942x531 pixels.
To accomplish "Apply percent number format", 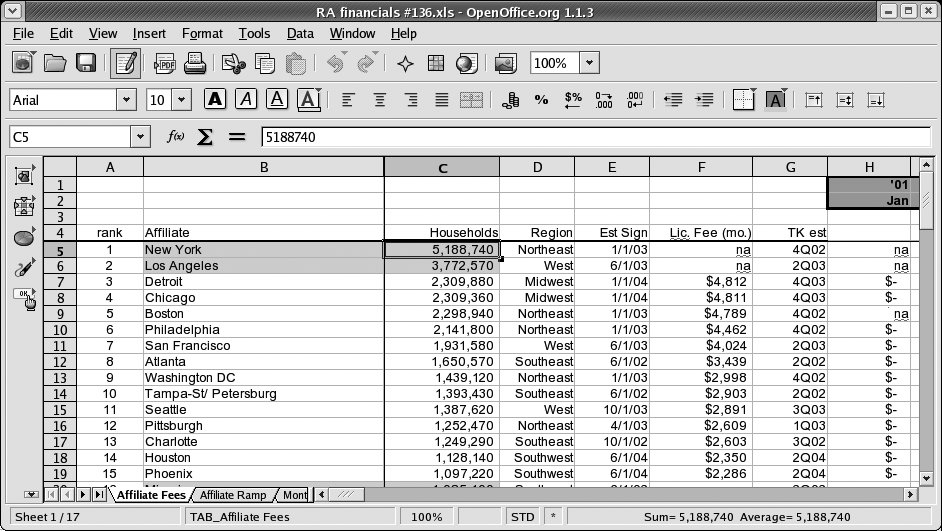I will click(x=541, y=100).
